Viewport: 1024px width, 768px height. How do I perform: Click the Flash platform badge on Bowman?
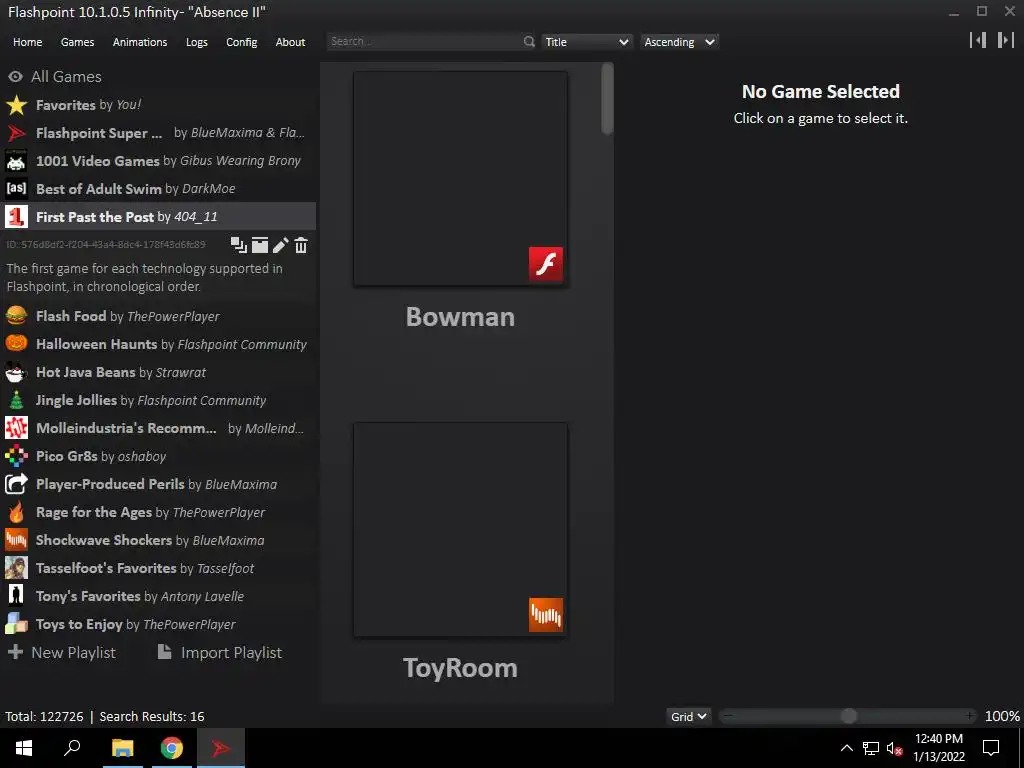click(546, 264)
